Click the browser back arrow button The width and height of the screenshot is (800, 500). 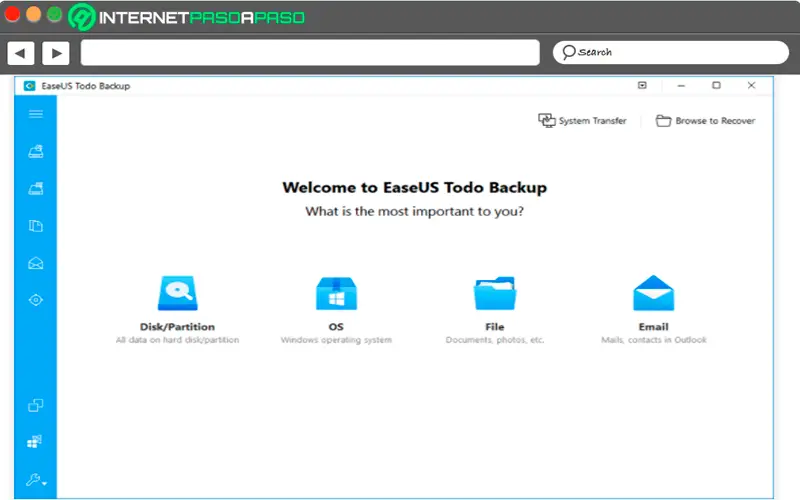click(x=20, y=53)
